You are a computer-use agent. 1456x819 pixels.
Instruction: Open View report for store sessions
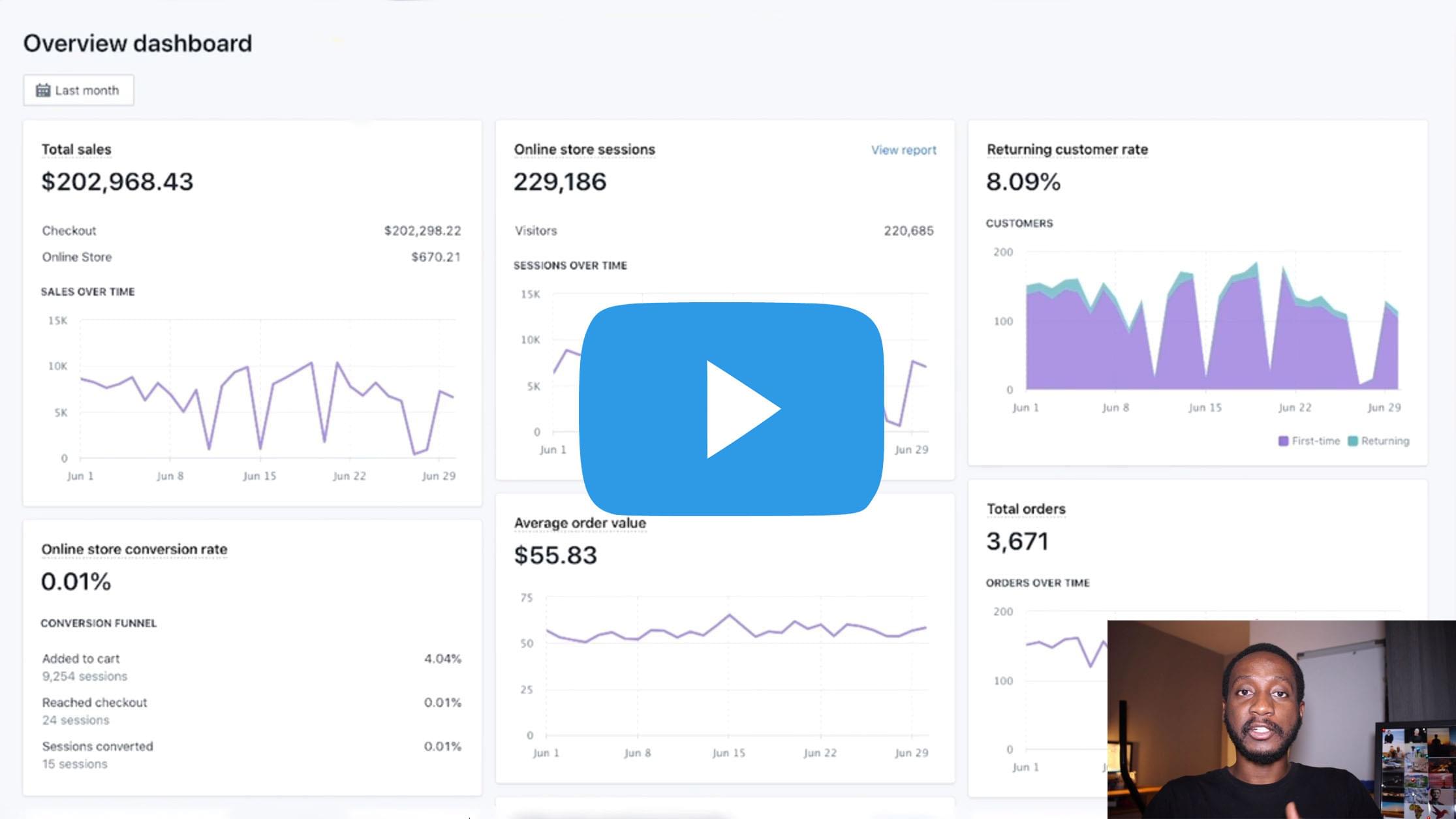point(903,150)
